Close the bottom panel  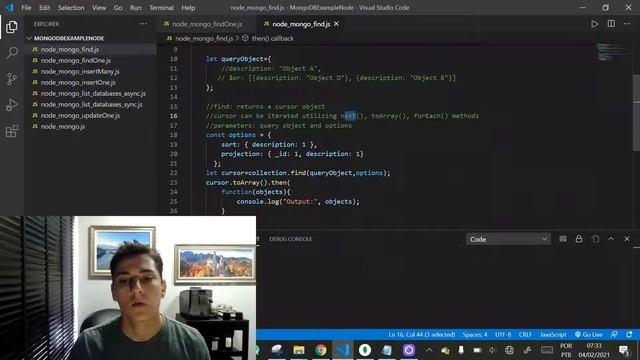point(627,239)
